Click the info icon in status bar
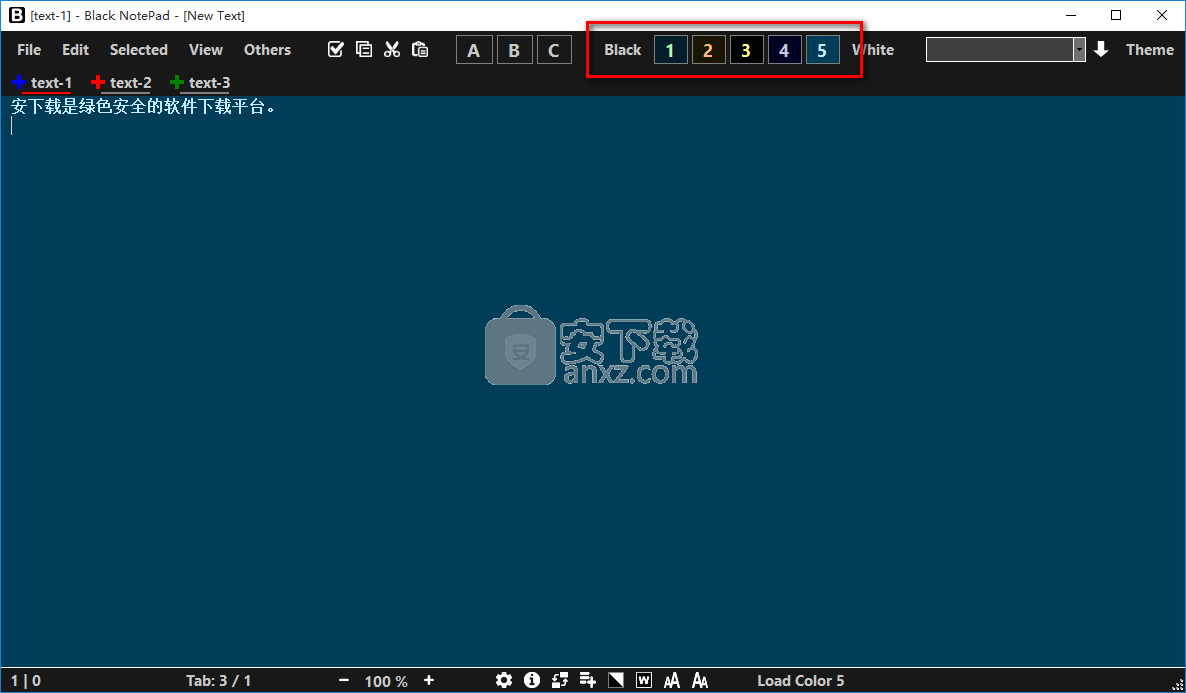Screen dimensions: 1186x693 coord(532,680)
